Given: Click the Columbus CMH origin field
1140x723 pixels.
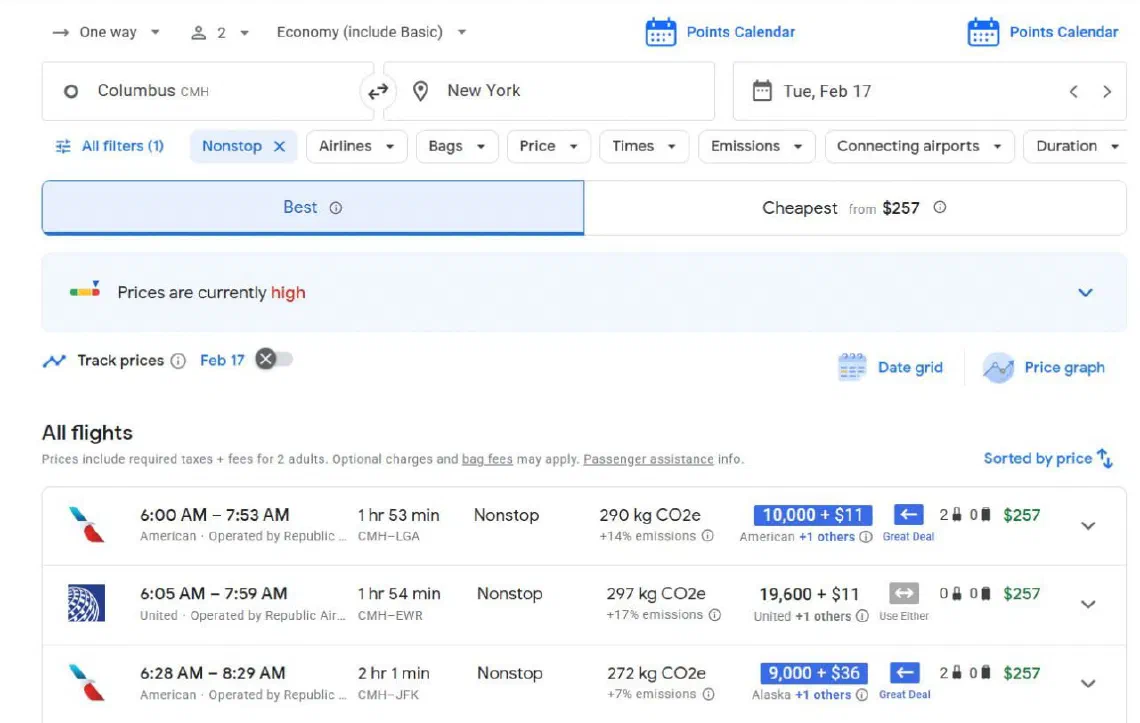Looking at the screenshot, I should [x=208, y=91].
